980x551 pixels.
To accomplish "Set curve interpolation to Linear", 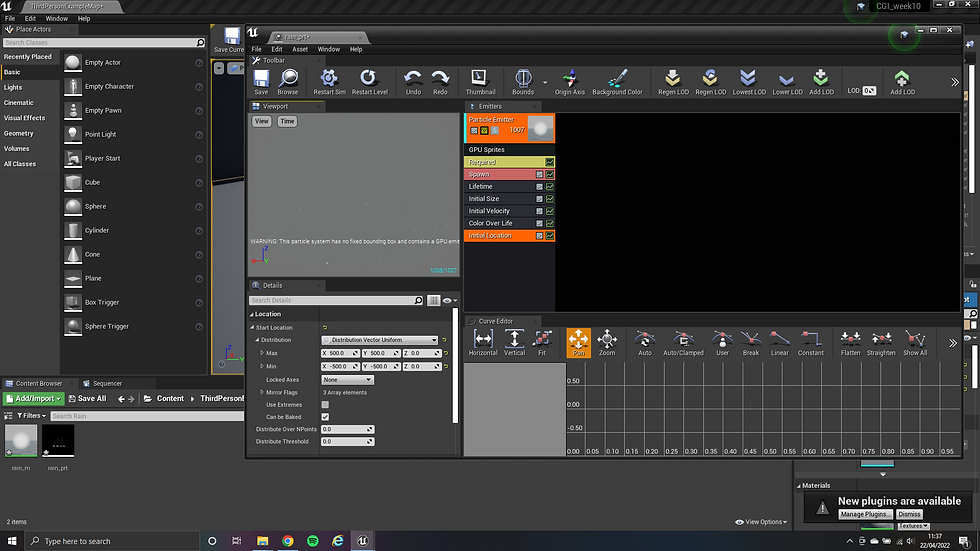I will 779,343.
